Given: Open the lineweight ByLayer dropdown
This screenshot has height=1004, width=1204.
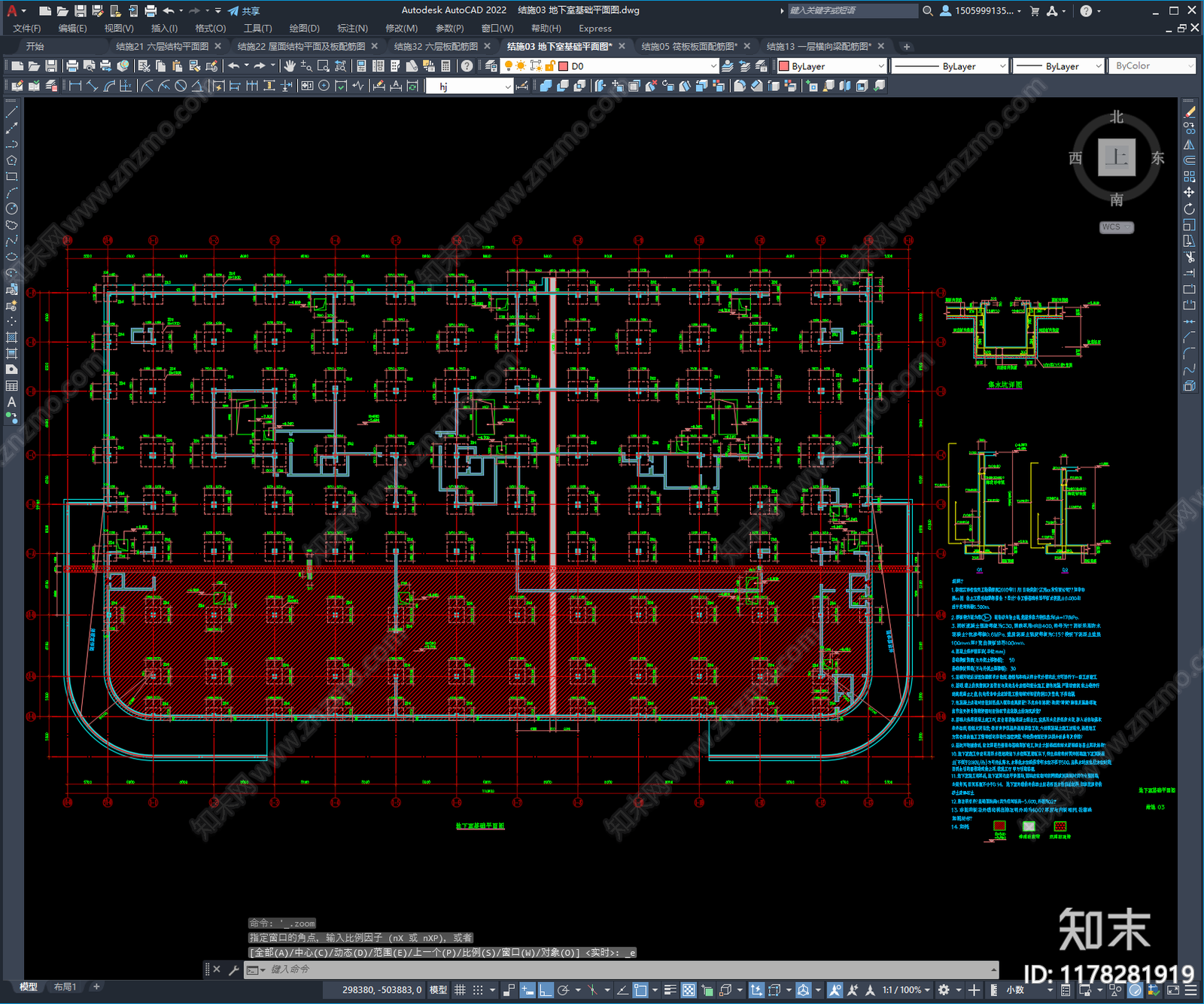Looking at the screenshot, I should tap(1099, 66).
